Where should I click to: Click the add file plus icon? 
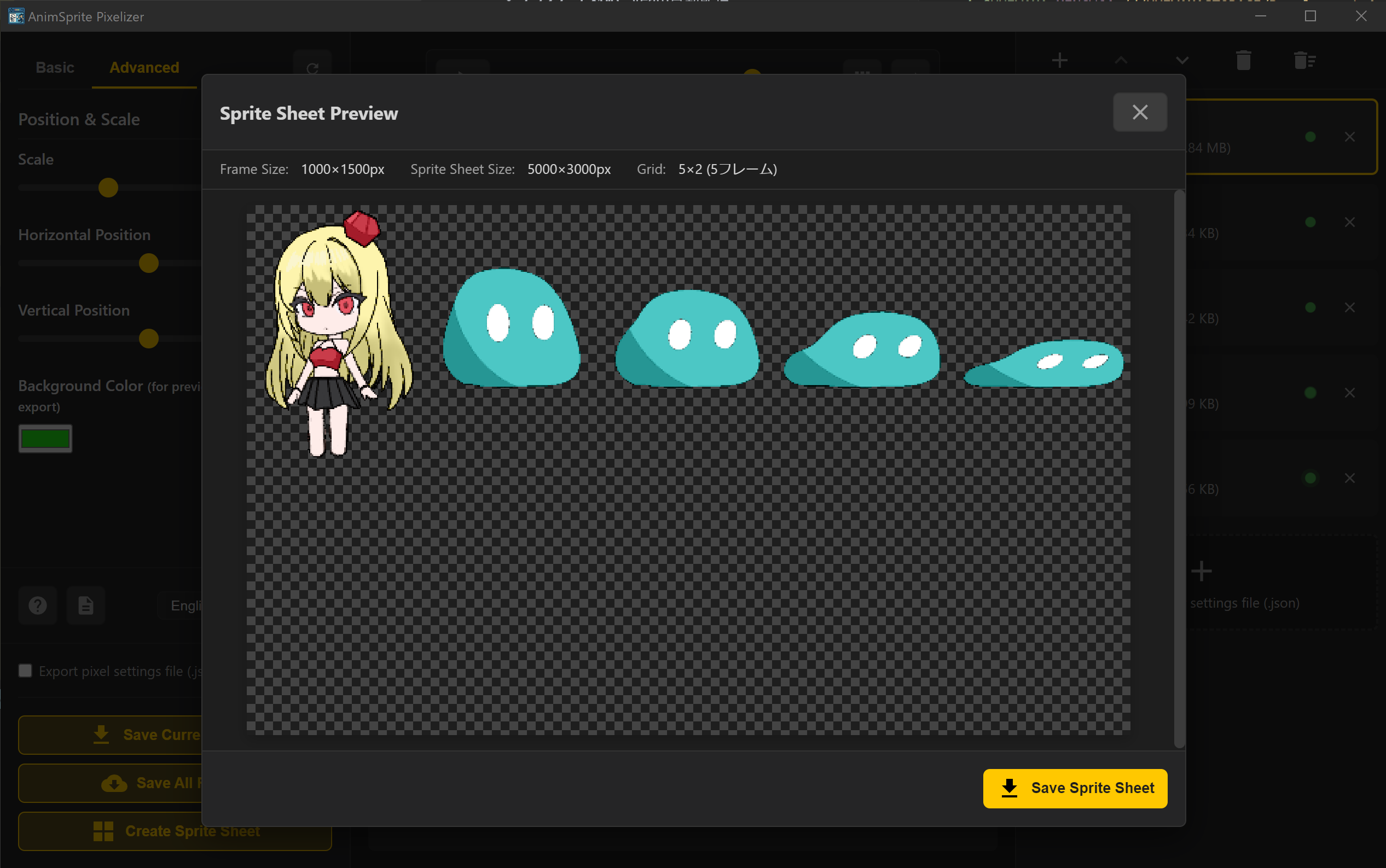(x=1059, y=60)
